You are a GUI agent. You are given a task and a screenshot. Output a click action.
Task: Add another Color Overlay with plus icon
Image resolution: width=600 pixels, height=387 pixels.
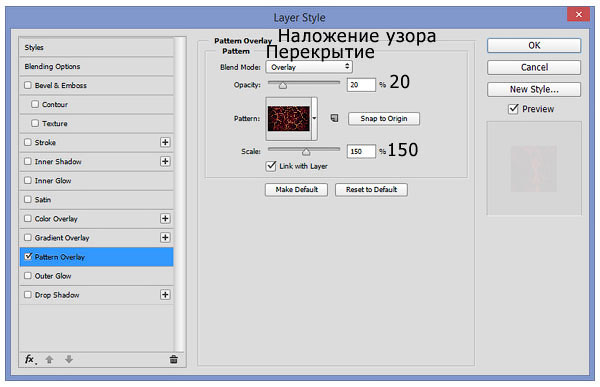(x=165, y=219)
